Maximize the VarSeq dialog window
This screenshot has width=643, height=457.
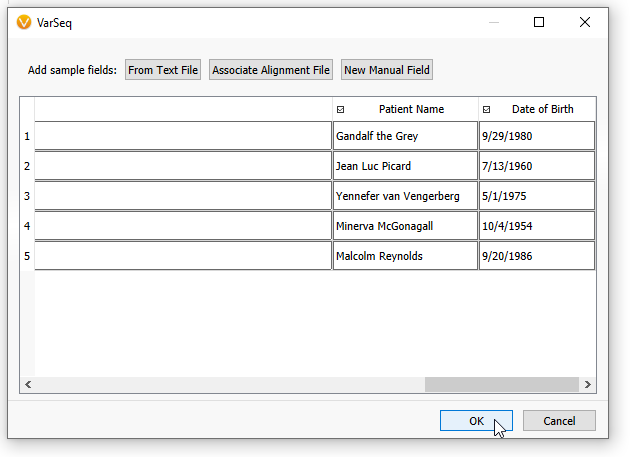pyautogui.click(x=539, y=22)
